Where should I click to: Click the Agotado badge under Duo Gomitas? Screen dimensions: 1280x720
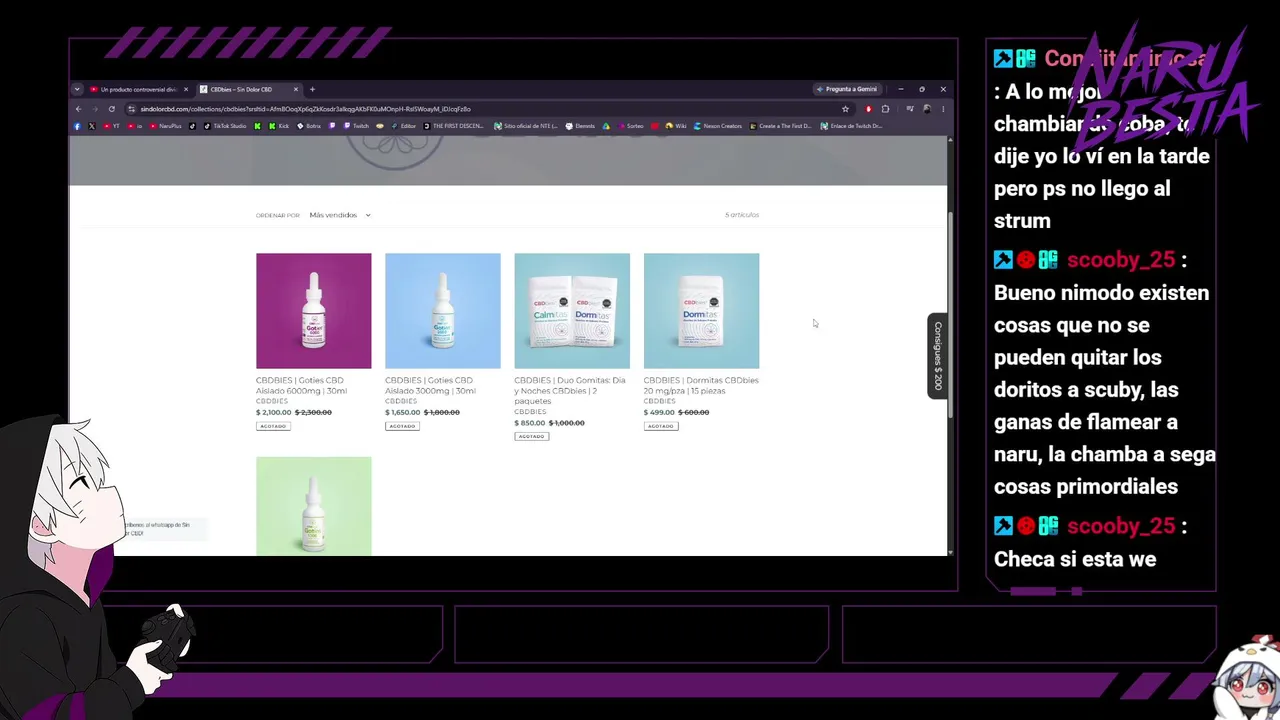[x=531, y=436]
